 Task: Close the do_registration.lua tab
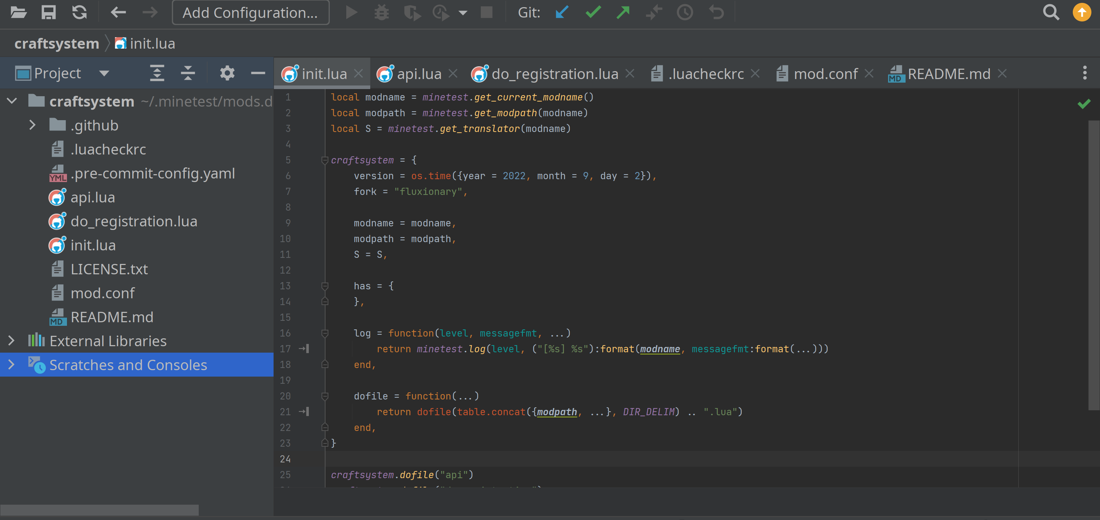[629, 74]
